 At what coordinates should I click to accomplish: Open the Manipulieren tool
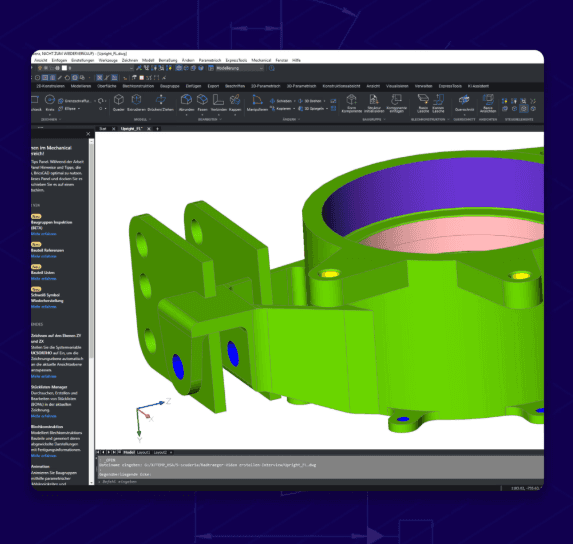[x=257, y=103]
